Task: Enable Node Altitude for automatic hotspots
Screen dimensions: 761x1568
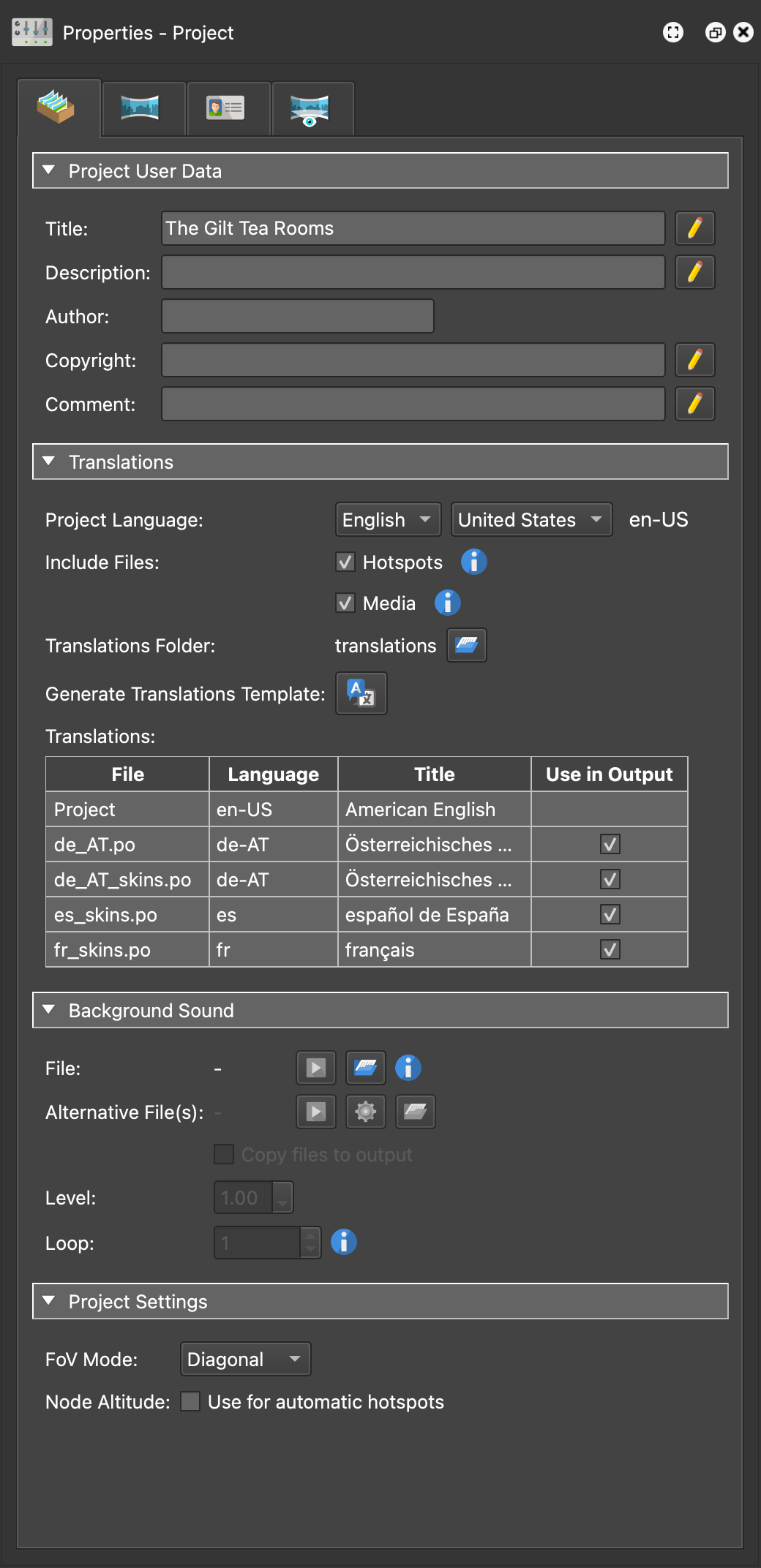Action: [190, 1401]
